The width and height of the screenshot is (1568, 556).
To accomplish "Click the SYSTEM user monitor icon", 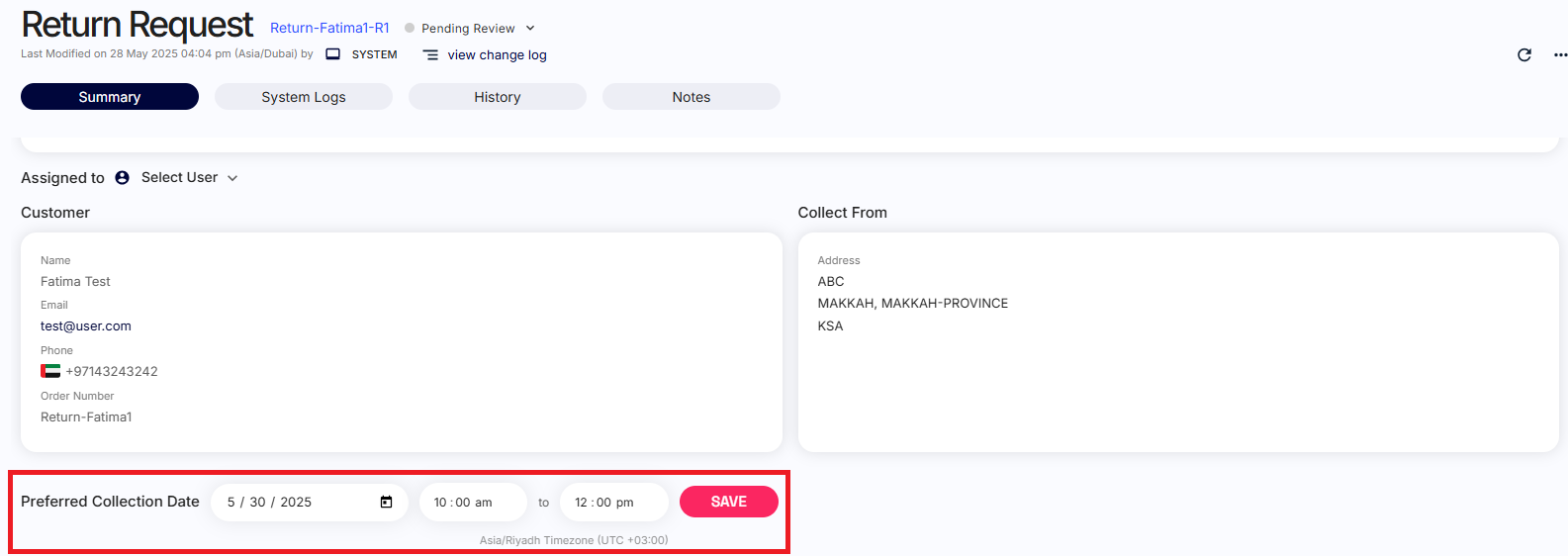I will 333,54.
